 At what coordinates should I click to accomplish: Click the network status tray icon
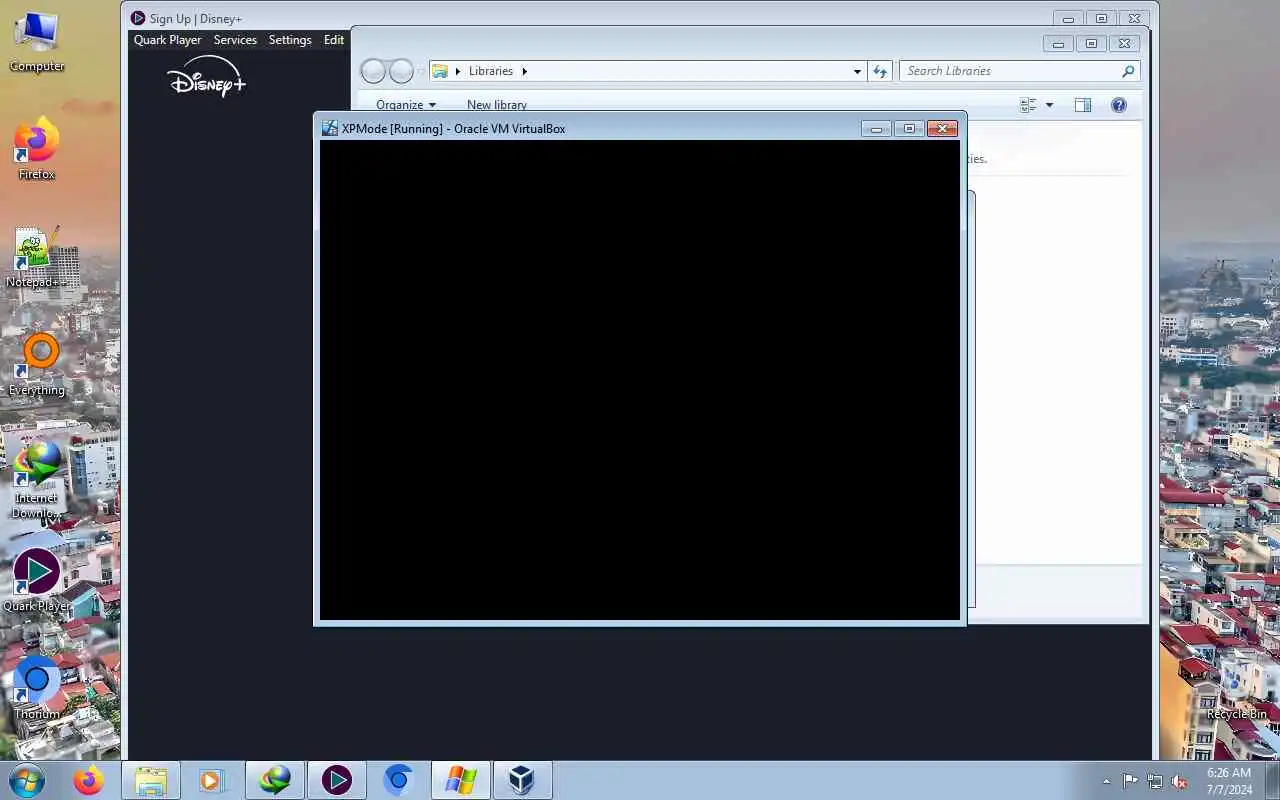coord(1155,781)
